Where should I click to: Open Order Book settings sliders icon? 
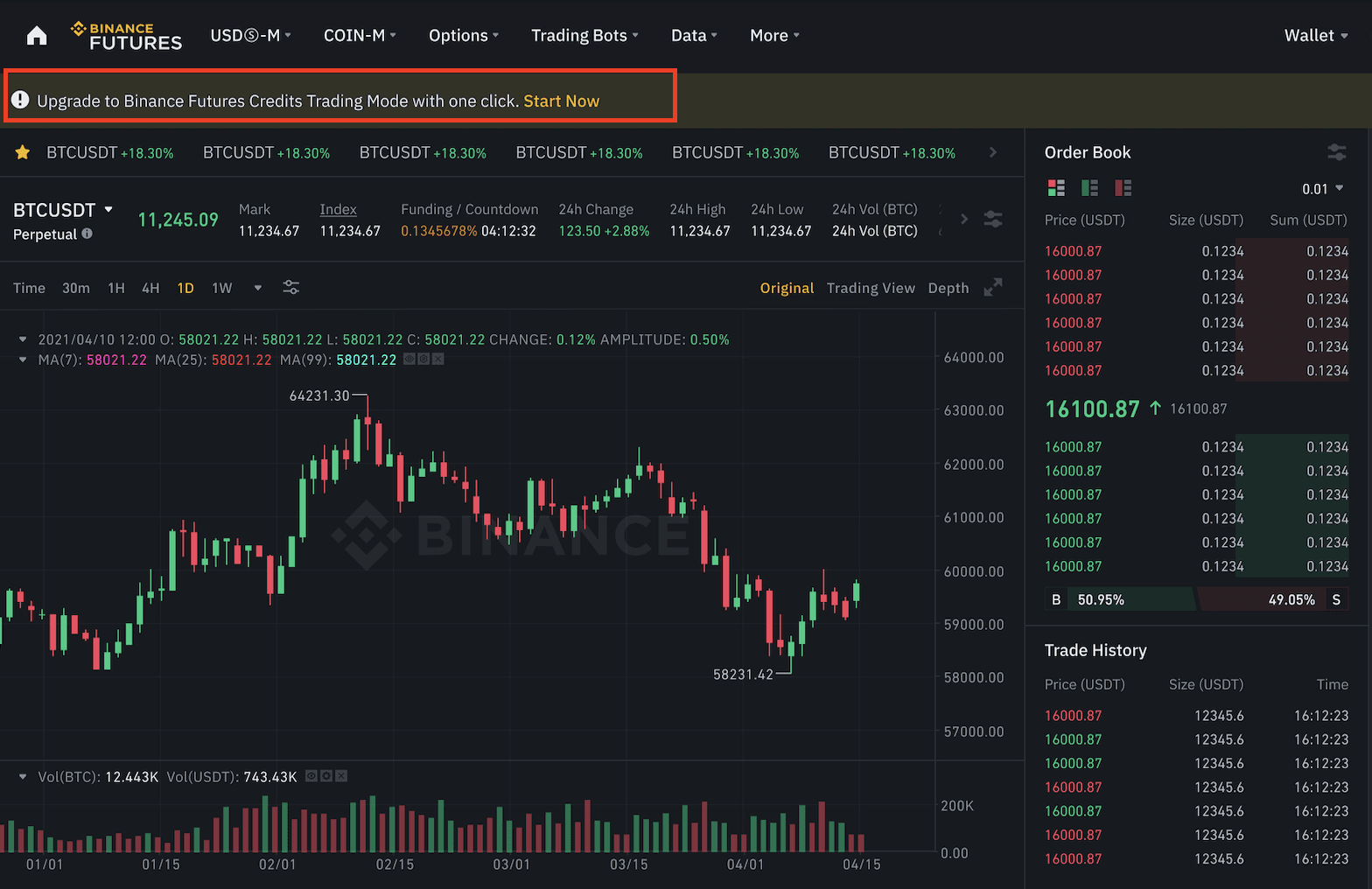[x=1337, y=152]
